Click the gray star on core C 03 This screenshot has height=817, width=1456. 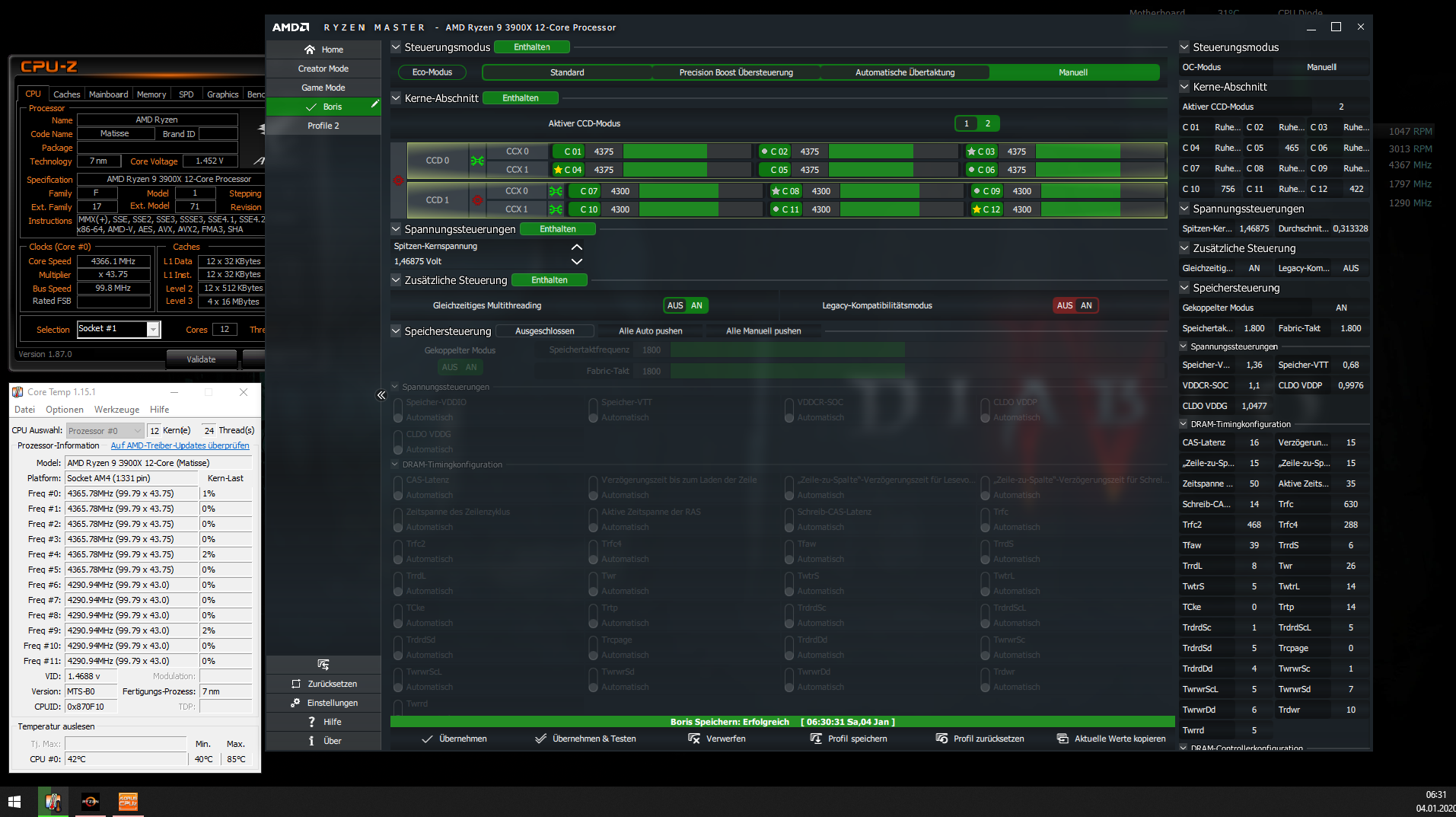971,152
